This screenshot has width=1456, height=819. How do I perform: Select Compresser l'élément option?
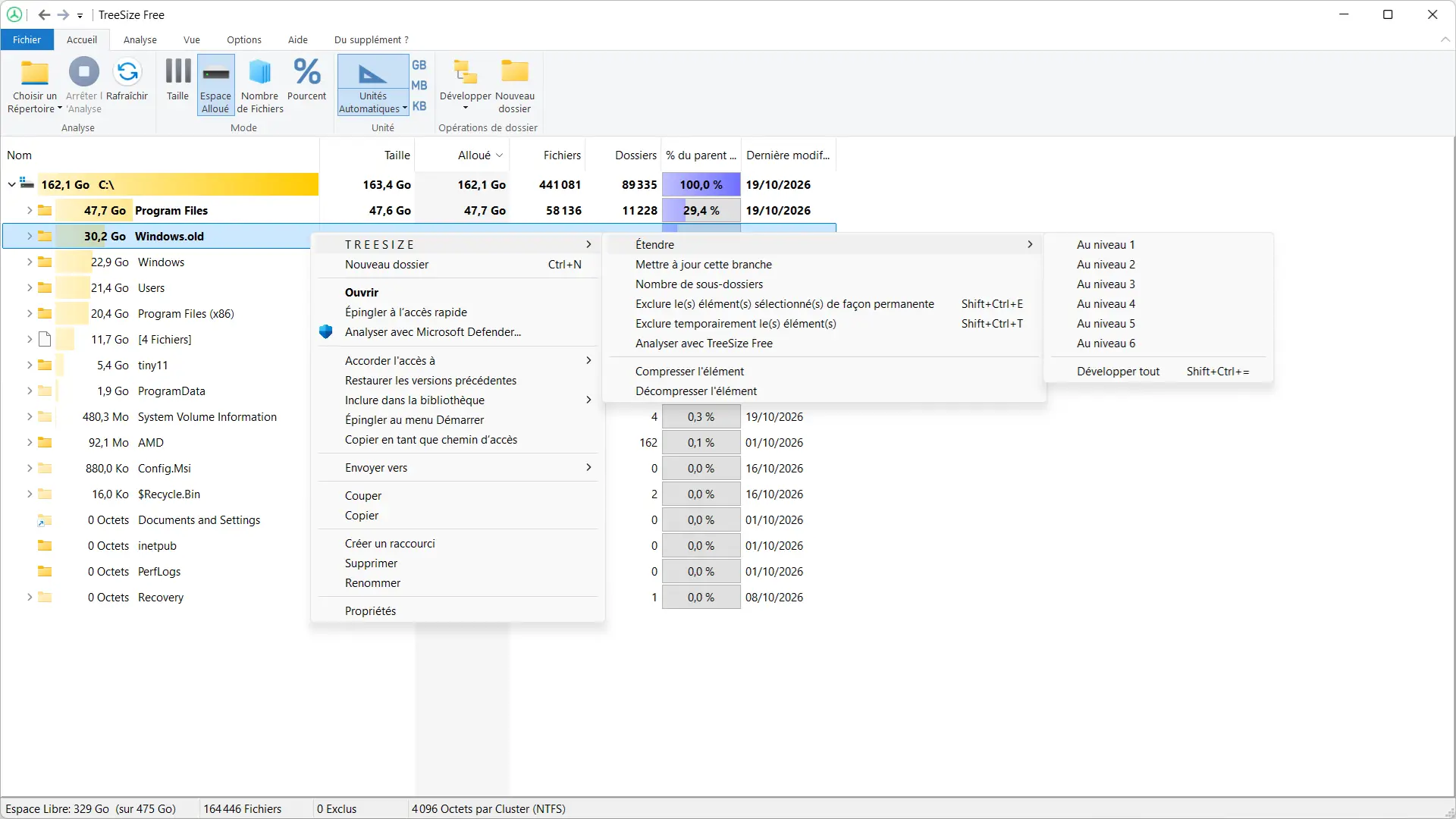(824, 371)
